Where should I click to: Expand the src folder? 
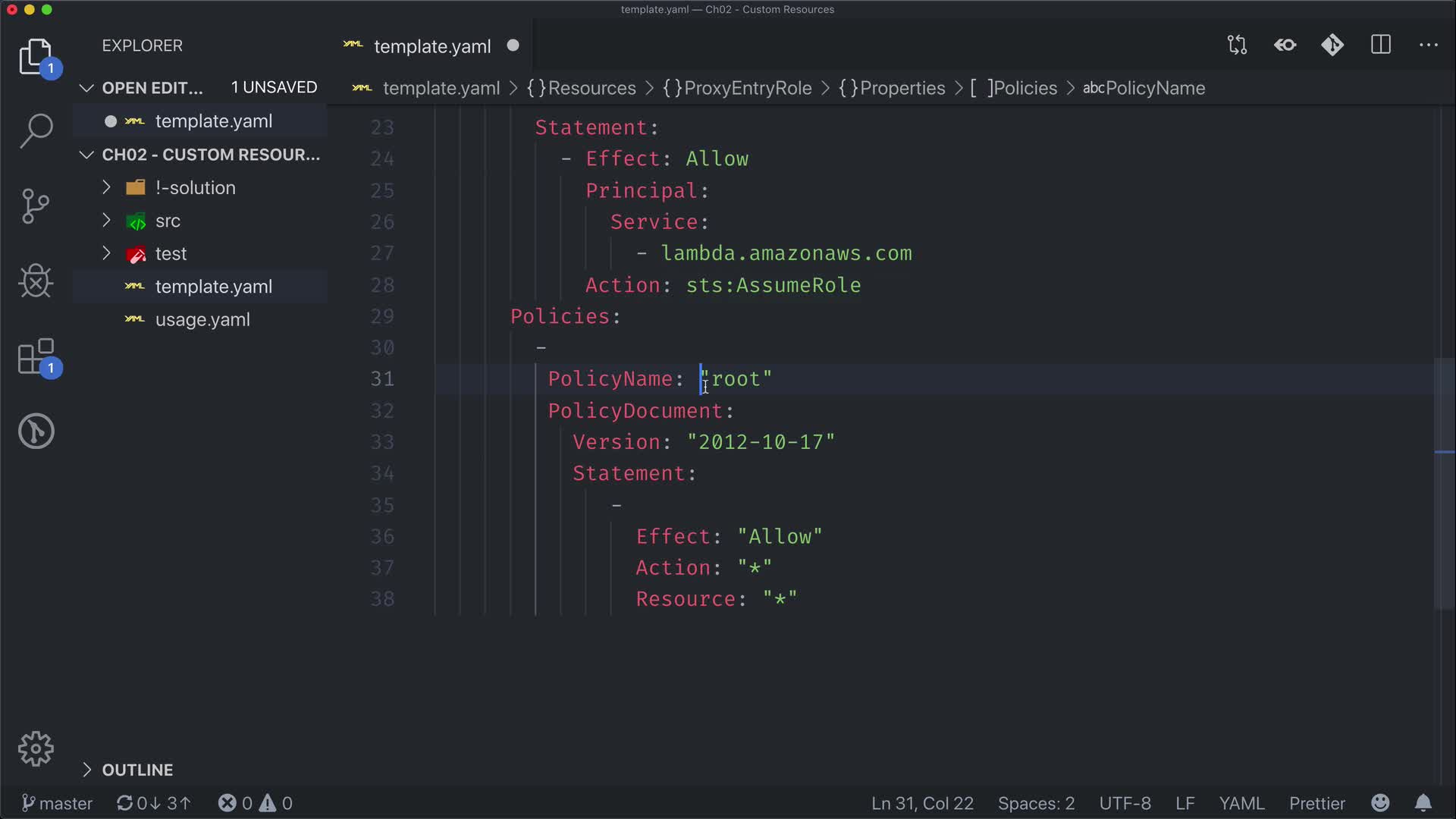click(168, 221)
